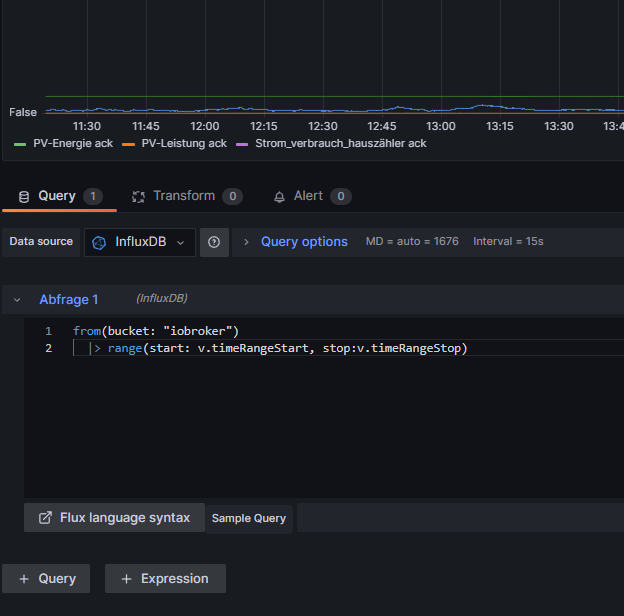Click the from(bucket) line in code editor
624x616 pixels.
click(x=156, y=331)
